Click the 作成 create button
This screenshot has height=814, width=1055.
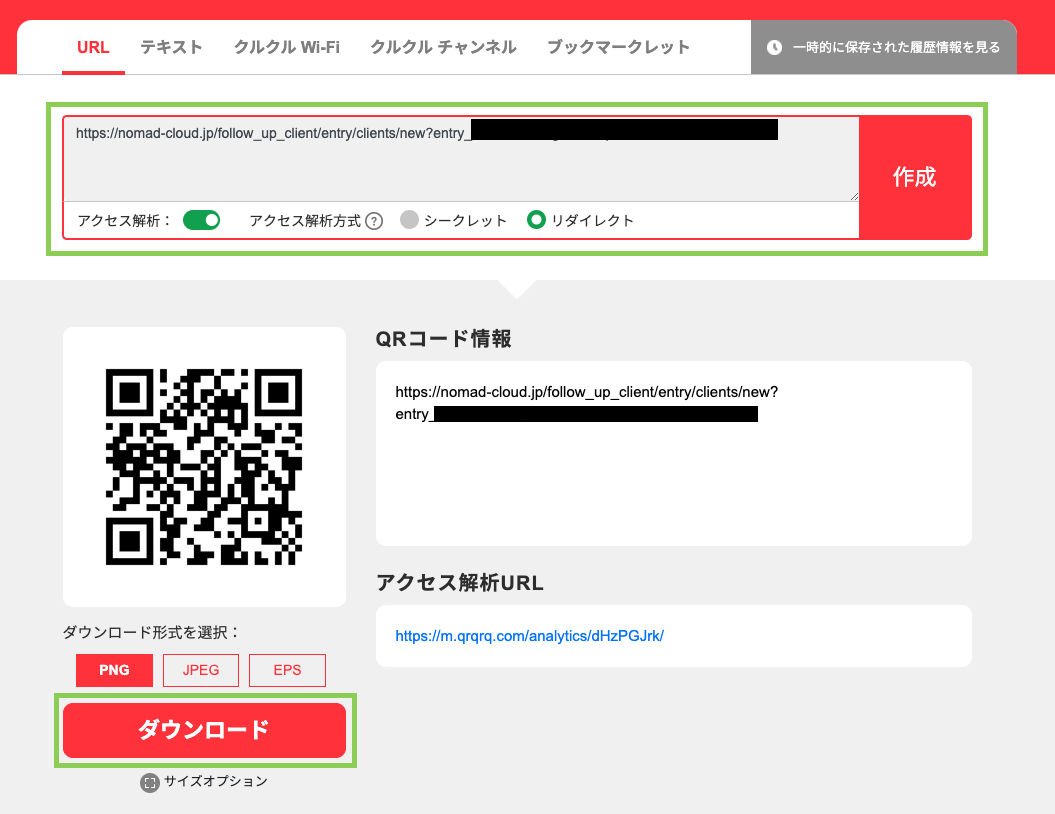coord(915,178)
